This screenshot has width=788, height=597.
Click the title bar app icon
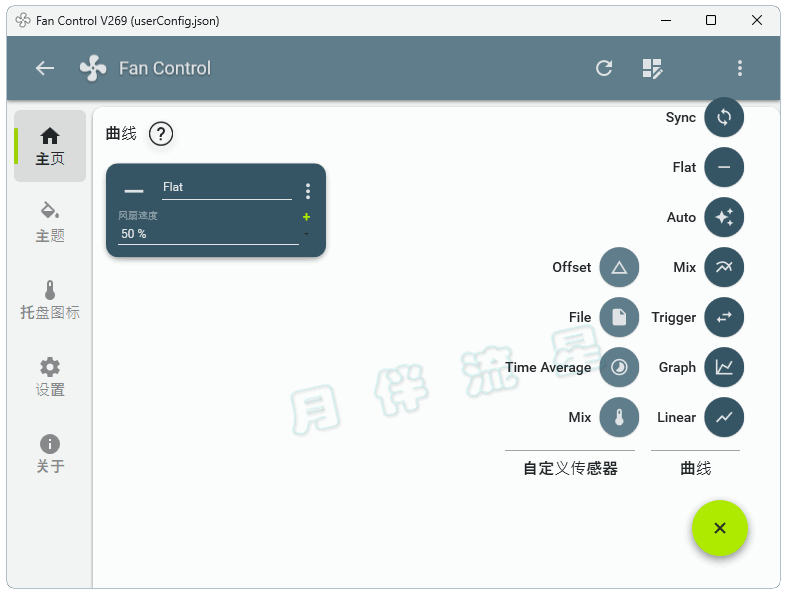click(23, 21)
